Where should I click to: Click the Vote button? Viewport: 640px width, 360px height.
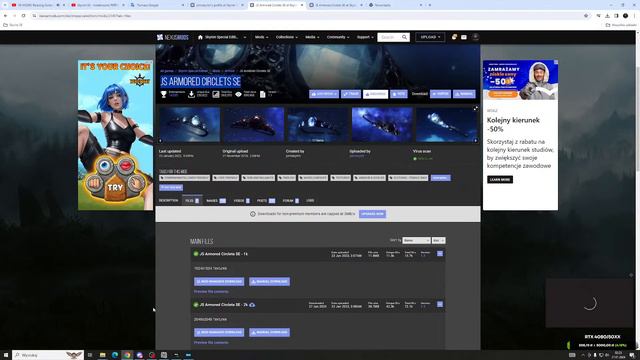point(399,94)
